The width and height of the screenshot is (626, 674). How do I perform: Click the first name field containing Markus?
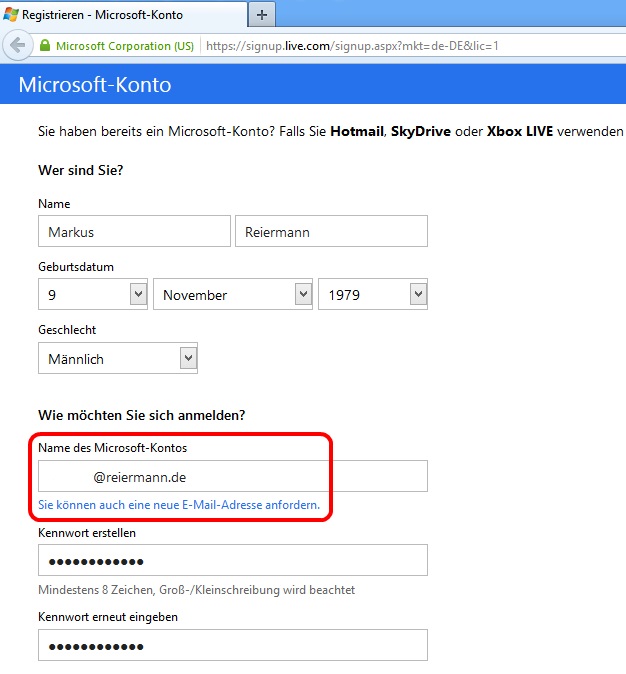134,231
